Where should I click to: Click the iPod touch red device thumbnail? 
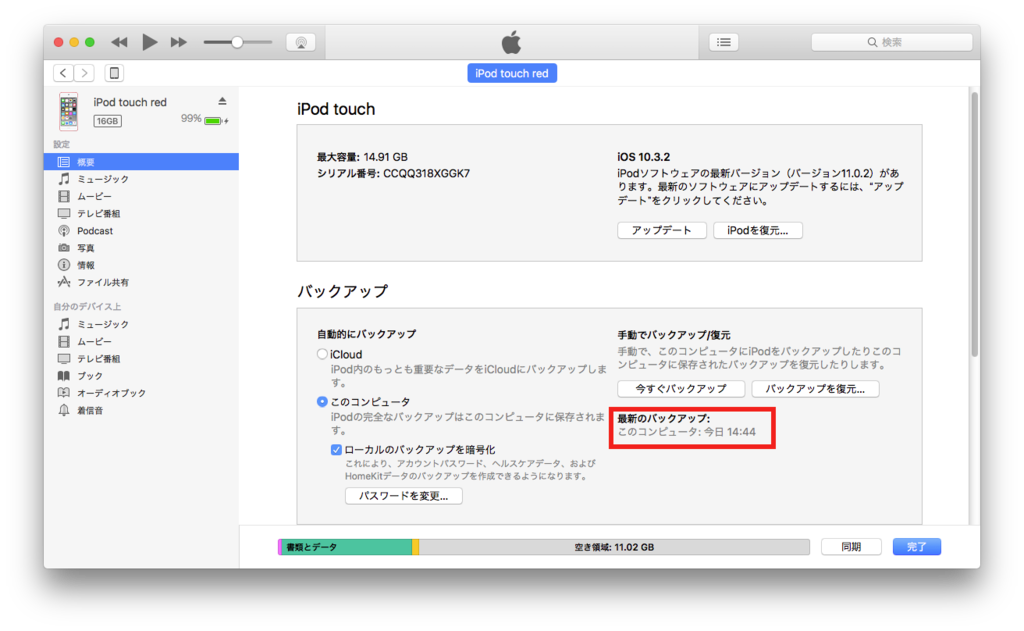[69, 111]
